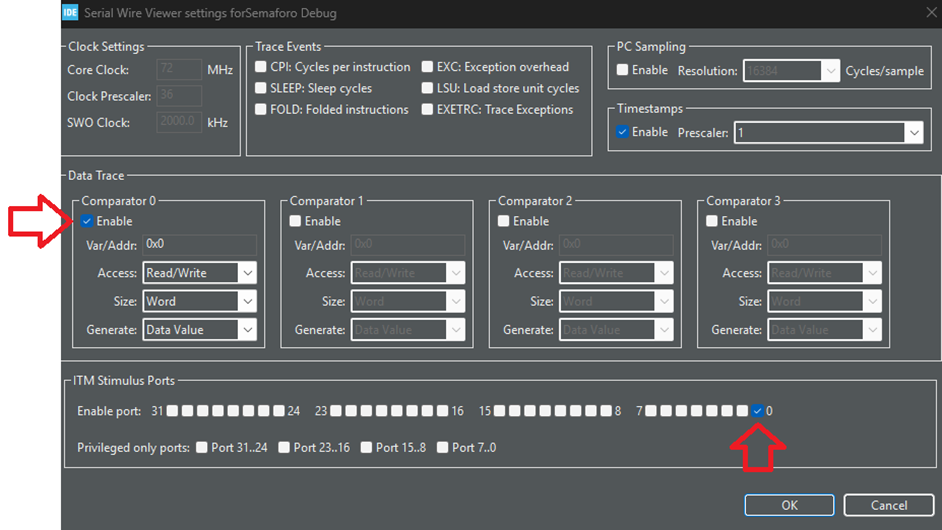Enable ITM stimulus port 16
This screenshot has width=942, height=530.
(443, 411)
